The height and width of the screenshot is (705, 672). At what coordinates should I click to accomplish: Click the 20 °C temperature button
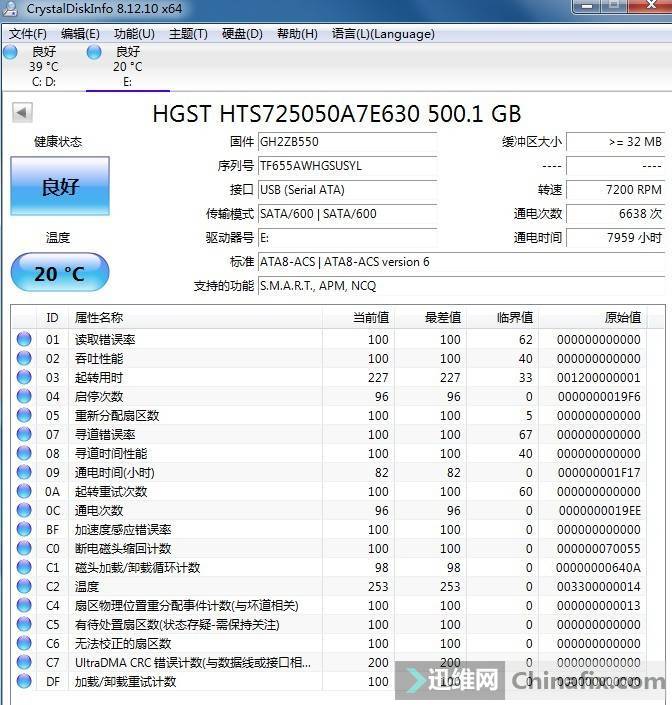tap(60, 273)
